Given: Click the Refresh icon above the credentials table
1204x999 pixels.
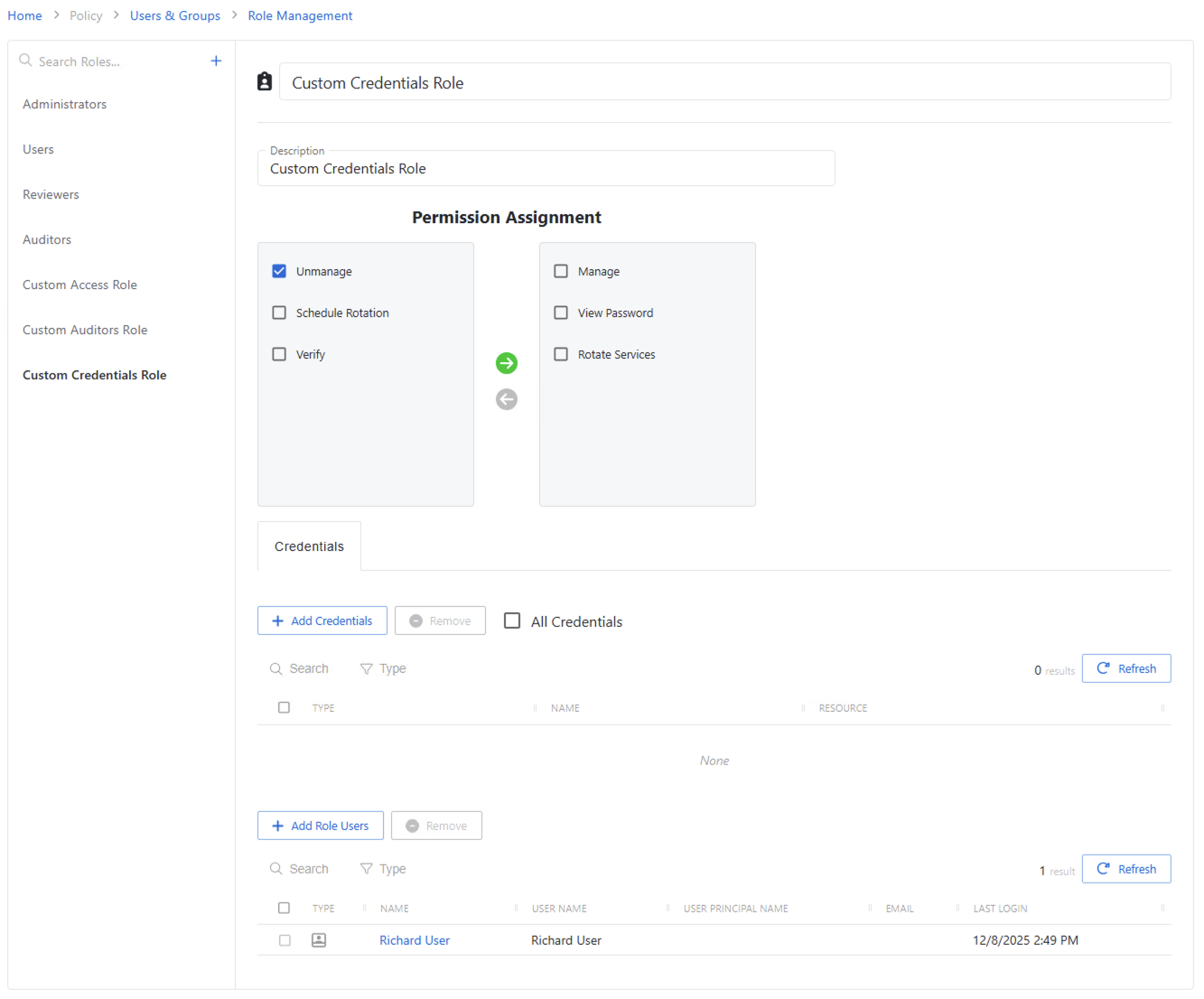Looking at the screenshot, I should click(1104, 668).
